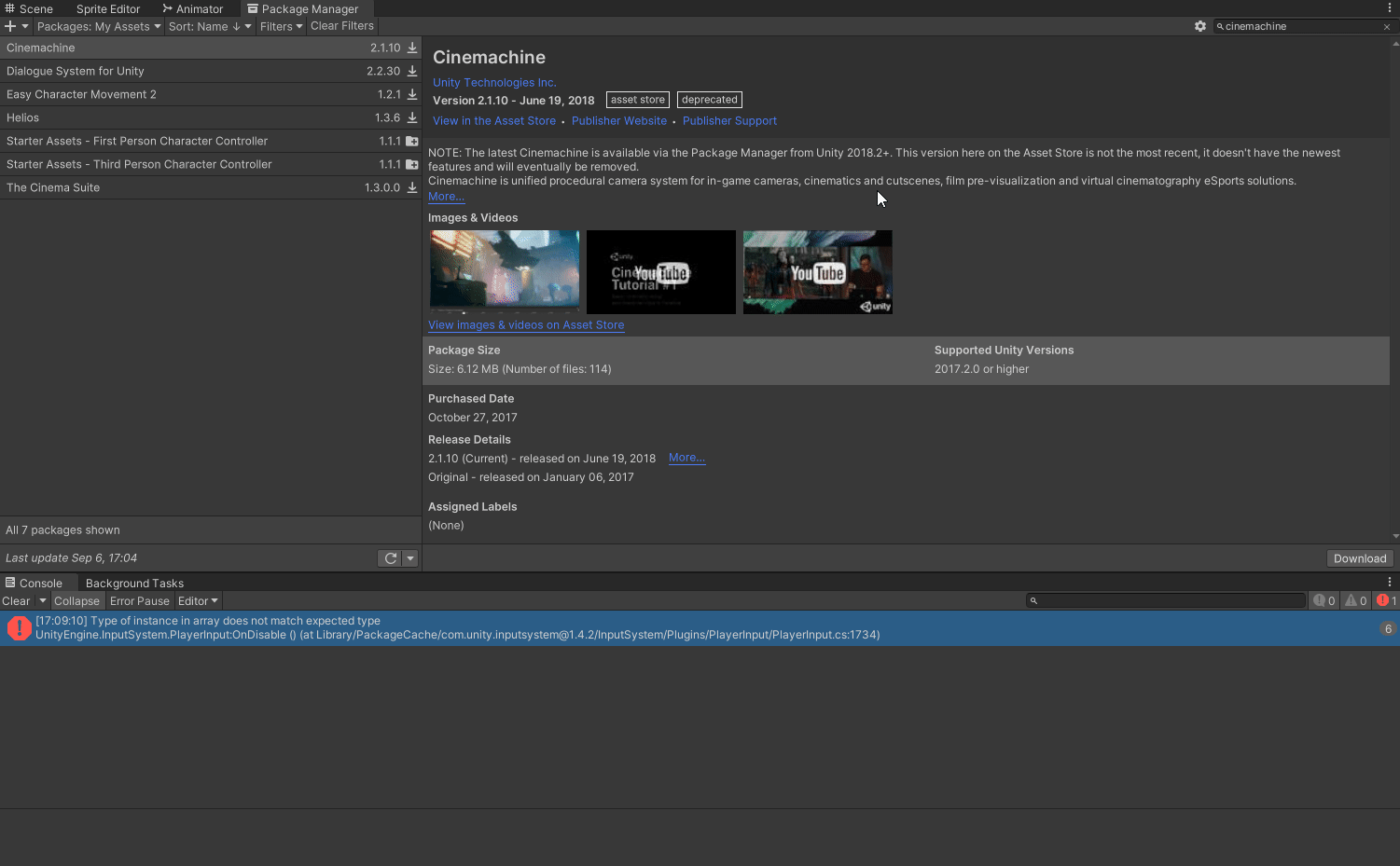The image size is (1400, 866).
Task: Select the PlayerInput error log entry
Action: click(x=700, y=628)
